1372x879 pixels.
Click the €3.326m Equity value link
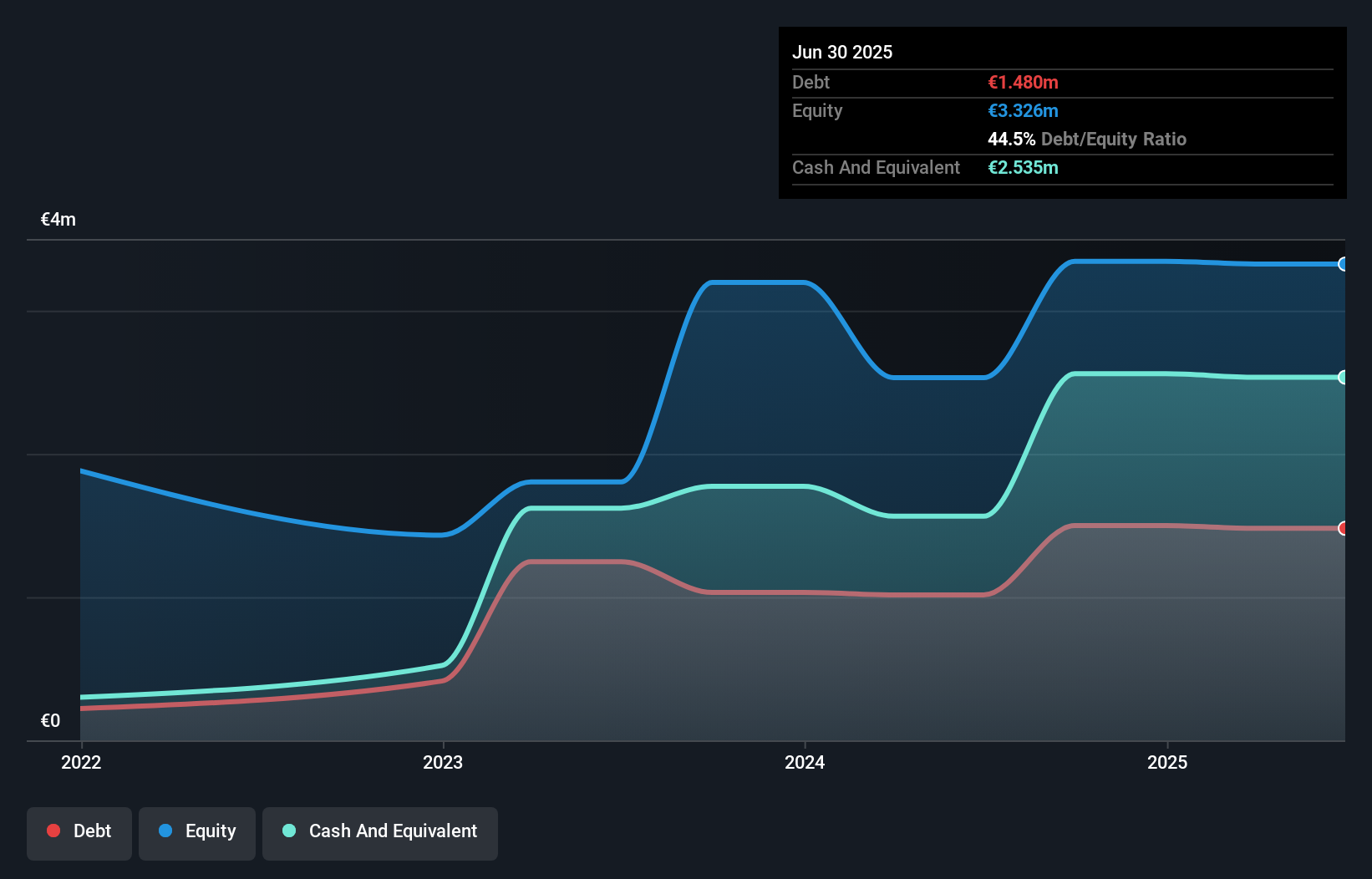pos(1024,110)
